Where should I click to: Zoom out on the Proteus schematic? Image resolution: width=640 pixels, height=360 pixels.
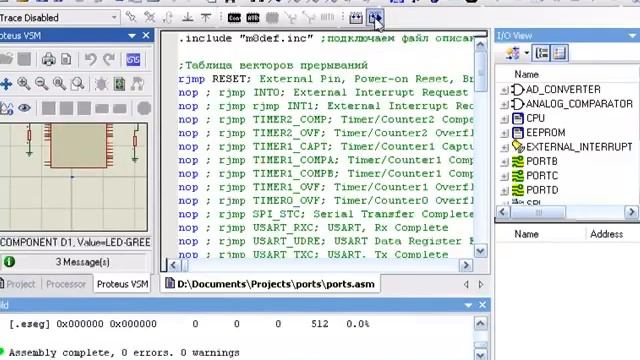pos(42,84)
